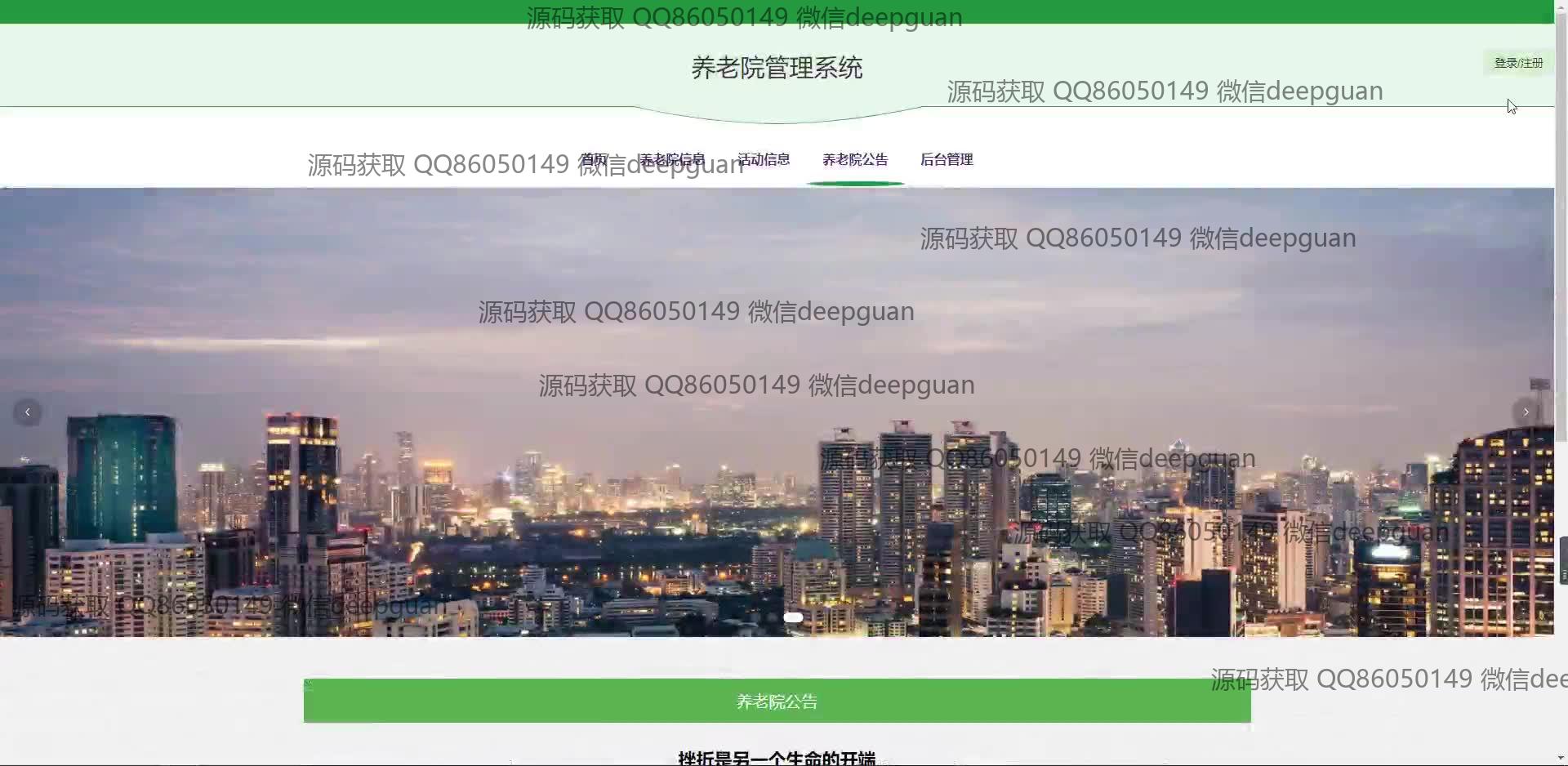1568x766 pixels.
Task: Click the dark handle on right edge
Action: pos(1563,560)
